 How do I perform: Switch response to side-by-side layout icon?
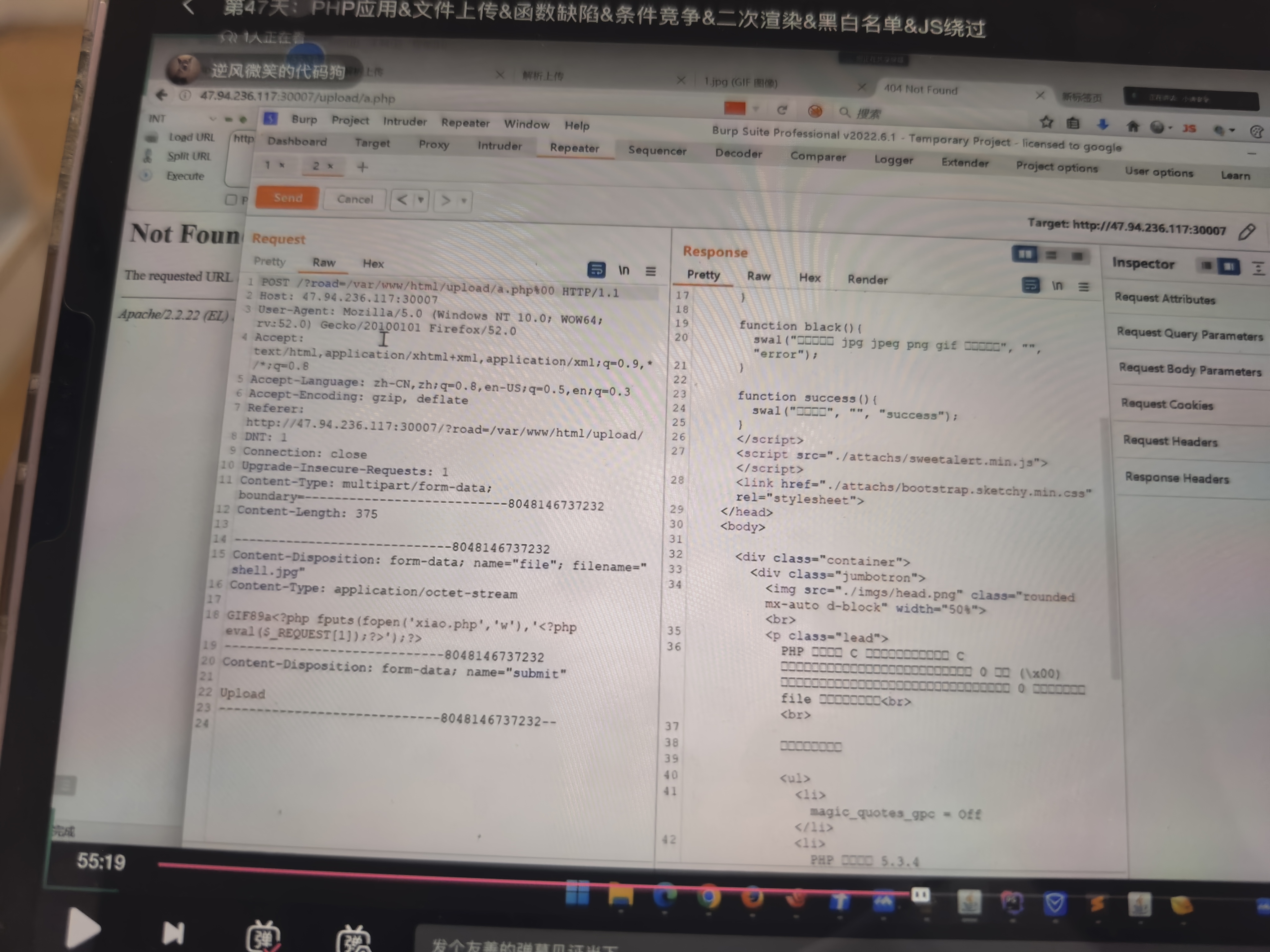[x=1024, y=253]
